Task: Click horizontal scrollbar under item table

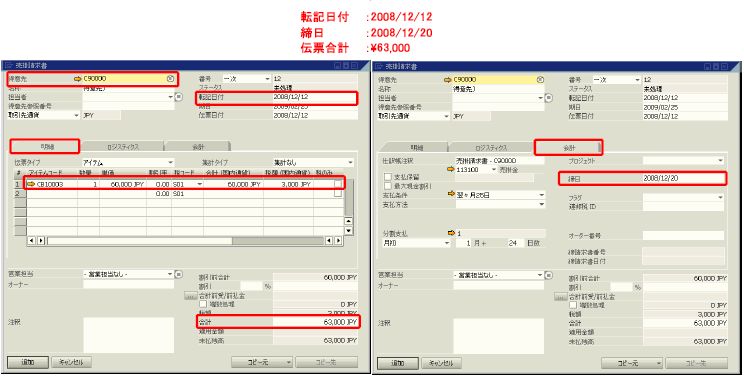Action: [185, 241]
